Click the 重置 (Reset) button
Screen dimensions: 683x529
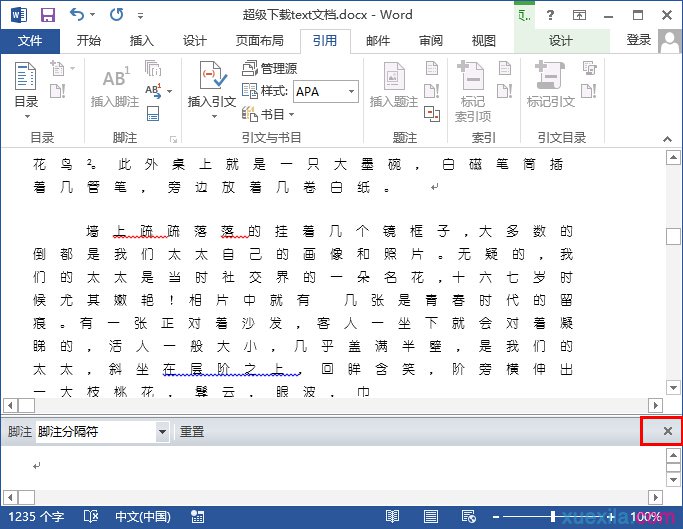click(x=192, y=432)
